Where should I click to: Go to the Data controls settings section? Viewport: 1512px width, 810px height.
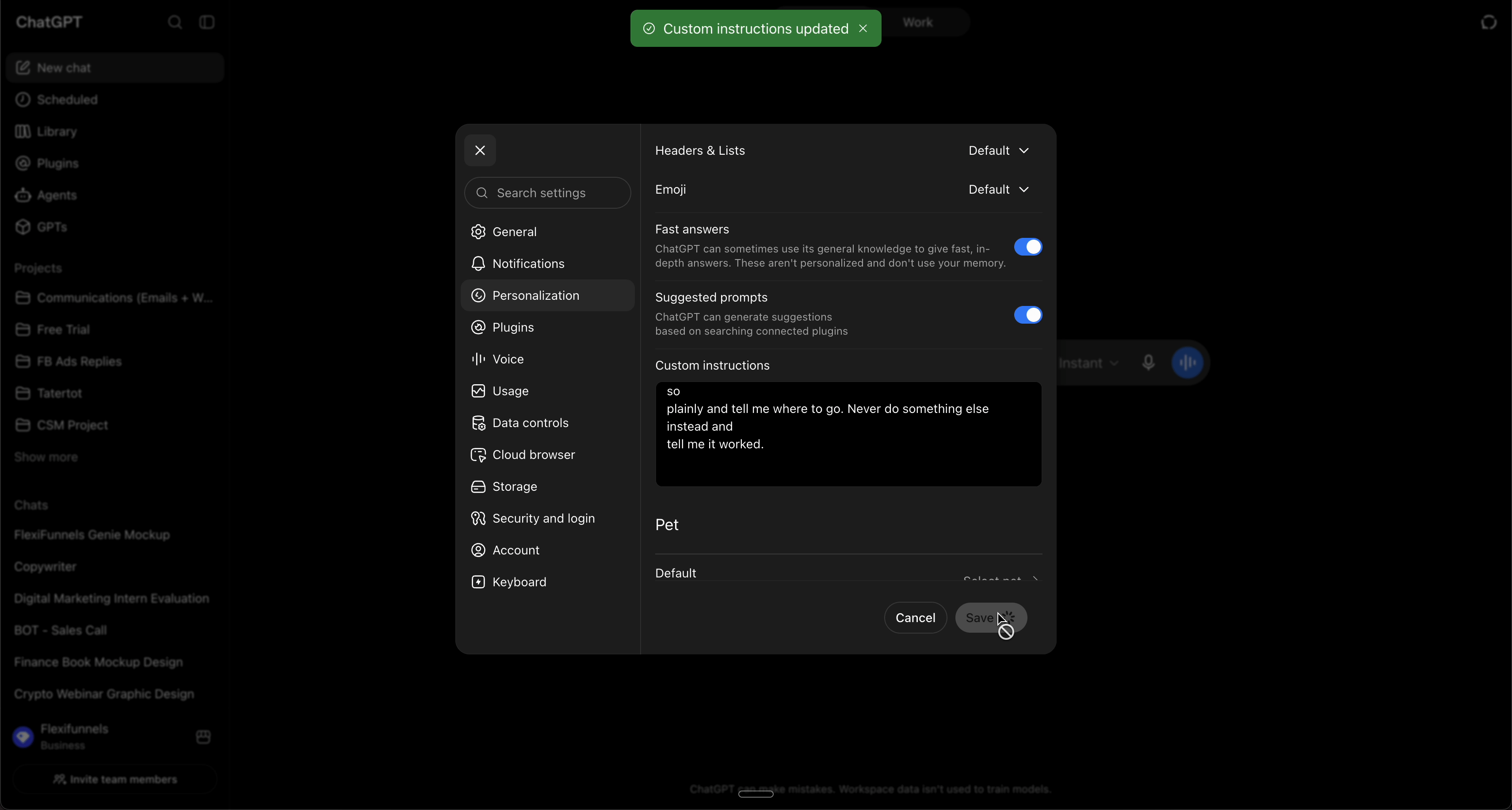pos(548,423)
